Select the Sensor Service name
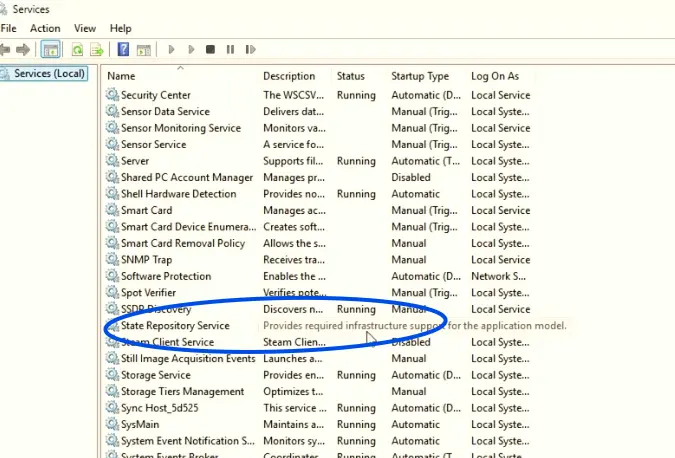The height and width of the screenshot is (458, 675). [x=154, y=145]
